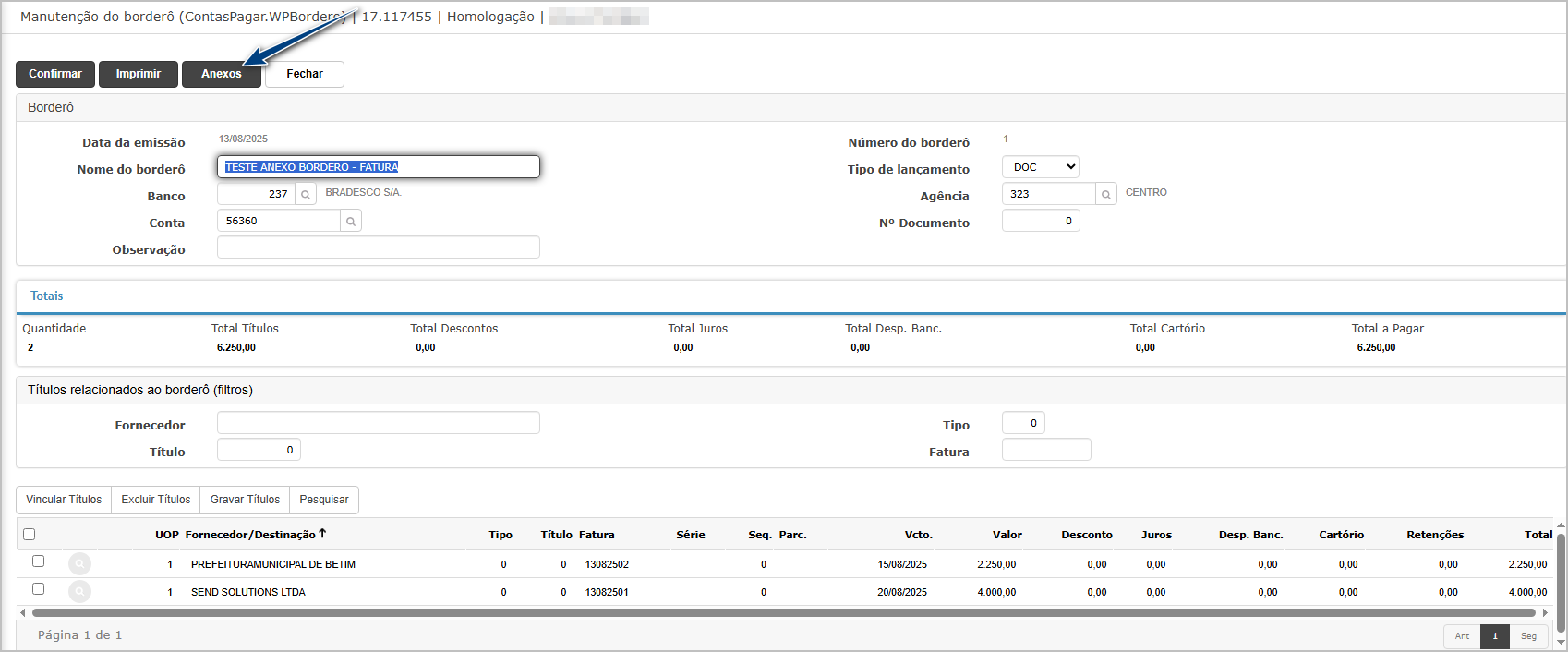Expand the Tipo de lançamento DOC dropdown

tap(1041, 167)
